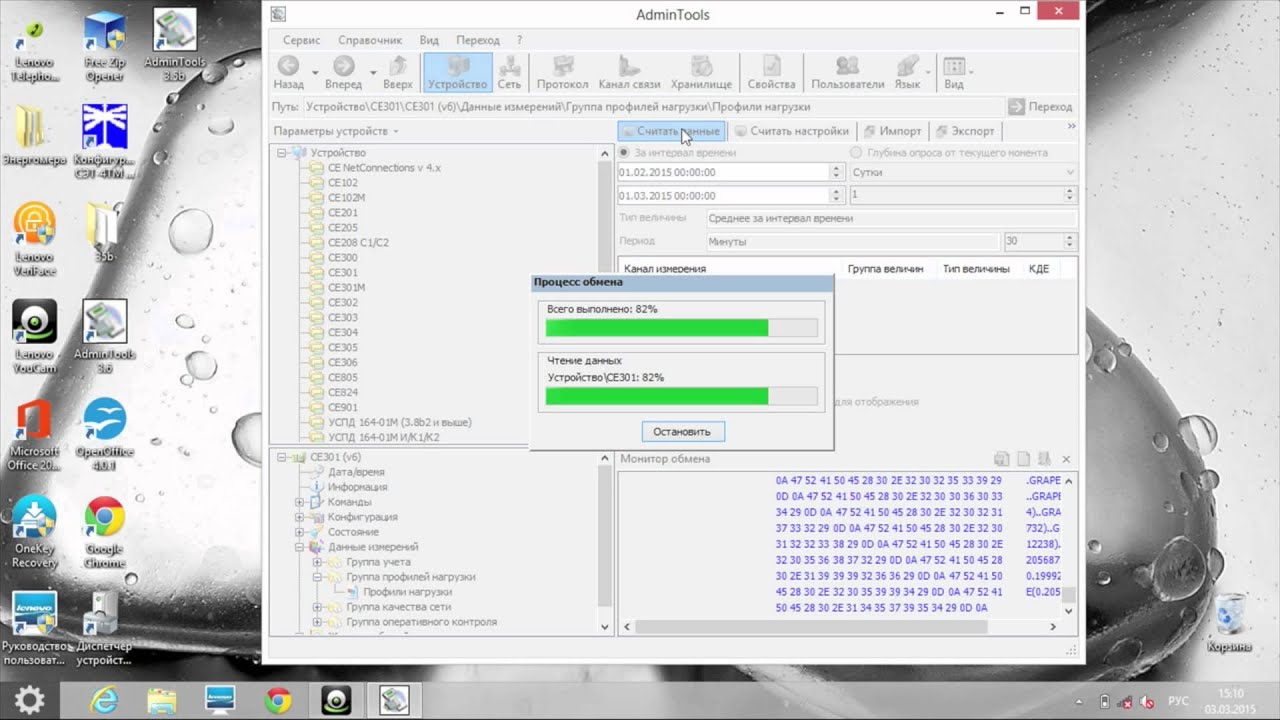This screenshot has height=720, width=1280.
Task: Expand the Группа учета tree node
Action: tap(317, 562)
